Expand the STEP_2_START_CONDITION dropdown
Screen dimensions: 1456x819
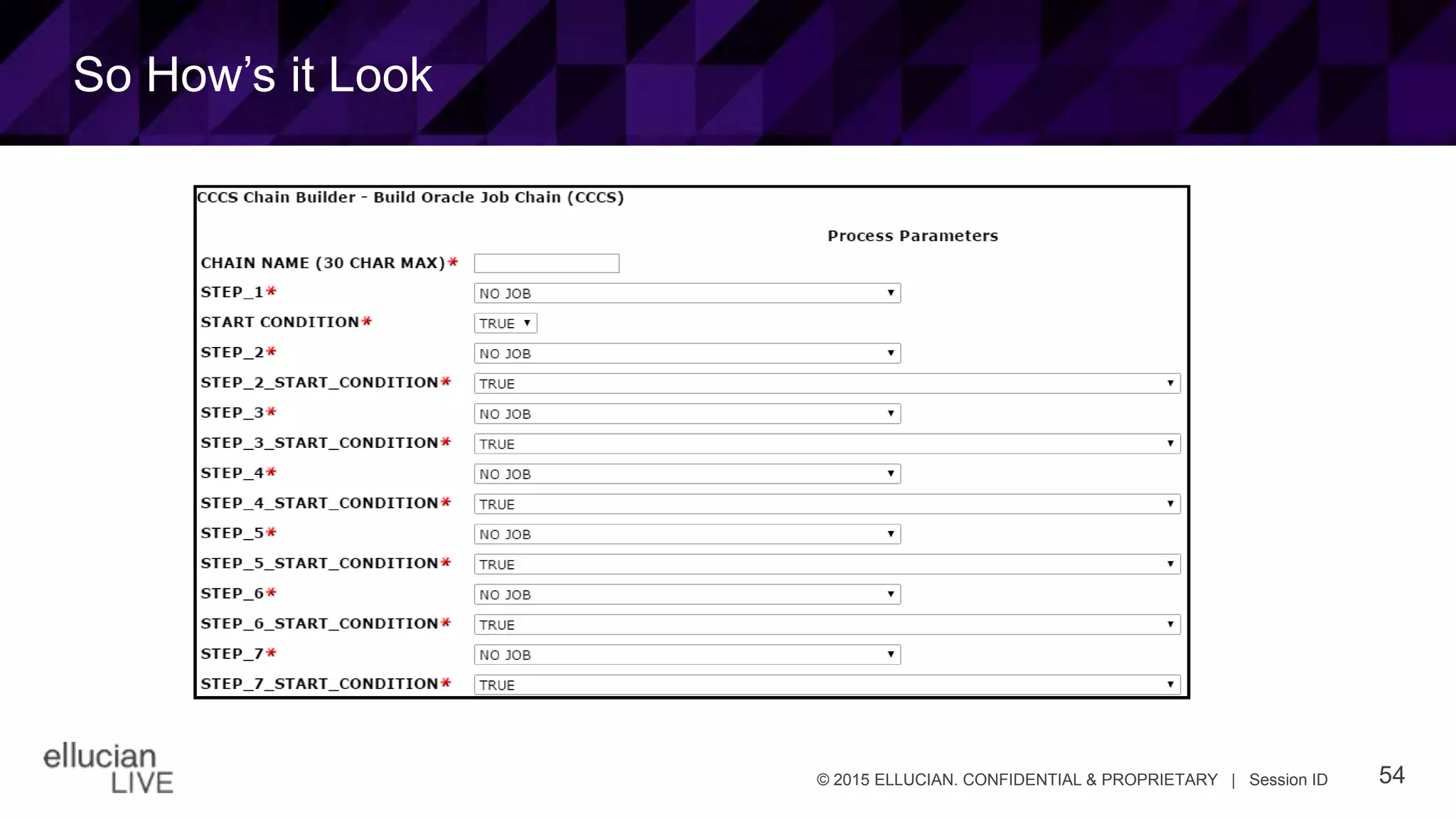[x=827, y=383]
